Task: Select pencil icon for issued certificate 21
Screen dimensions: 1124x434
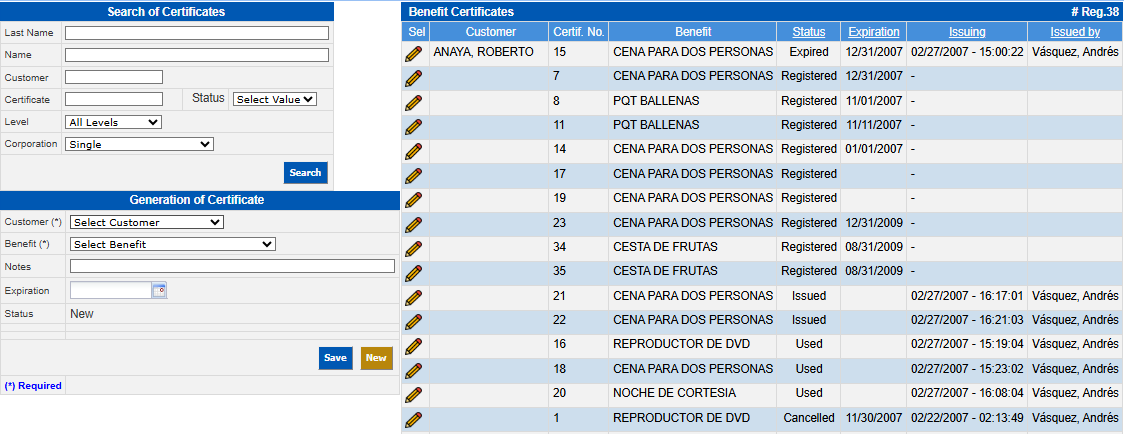Action: pos(413,297)
